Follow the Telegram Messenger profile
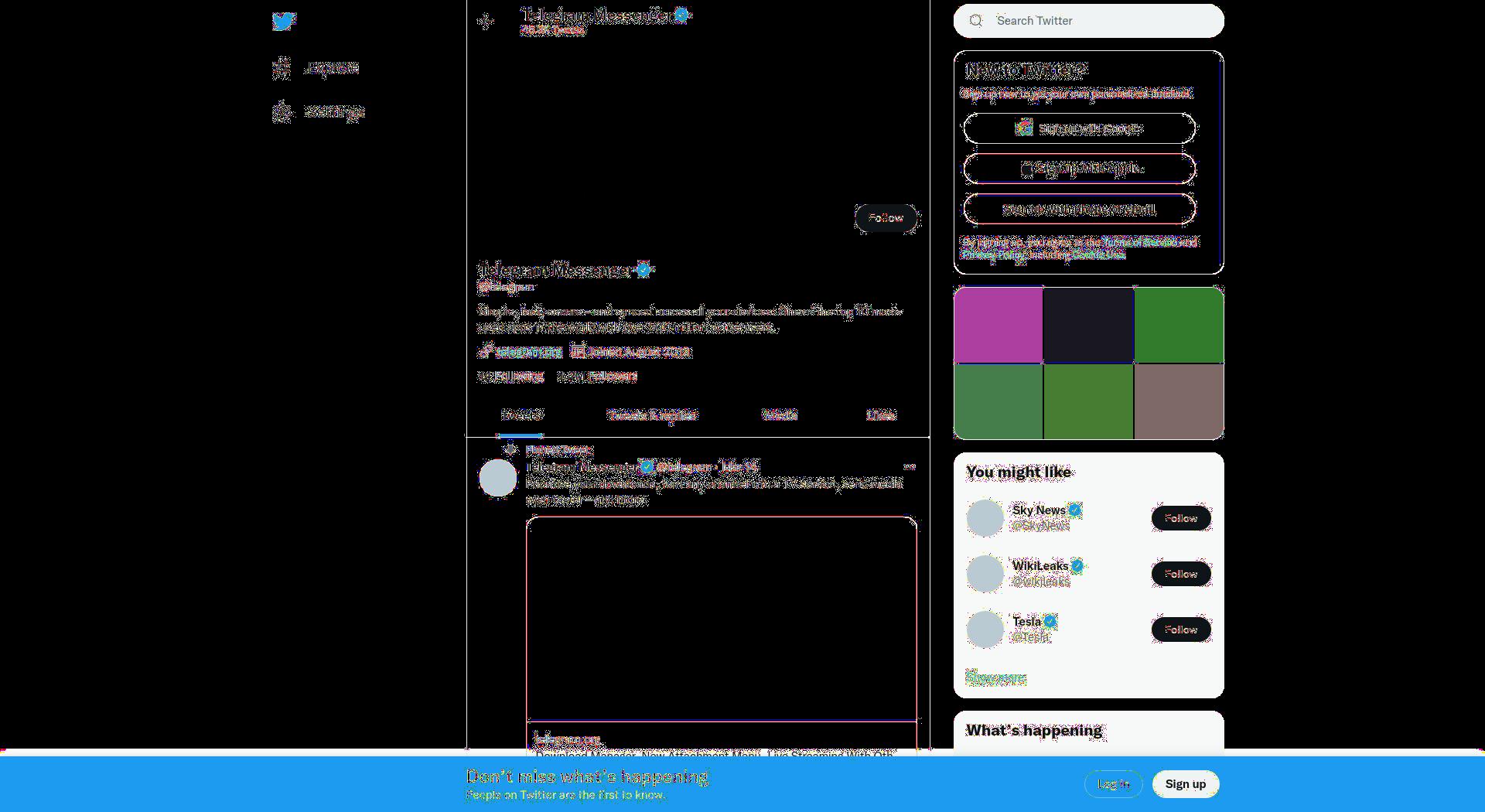The height and width of the screenshot is (812, 1485). click(x=886, y=218)
